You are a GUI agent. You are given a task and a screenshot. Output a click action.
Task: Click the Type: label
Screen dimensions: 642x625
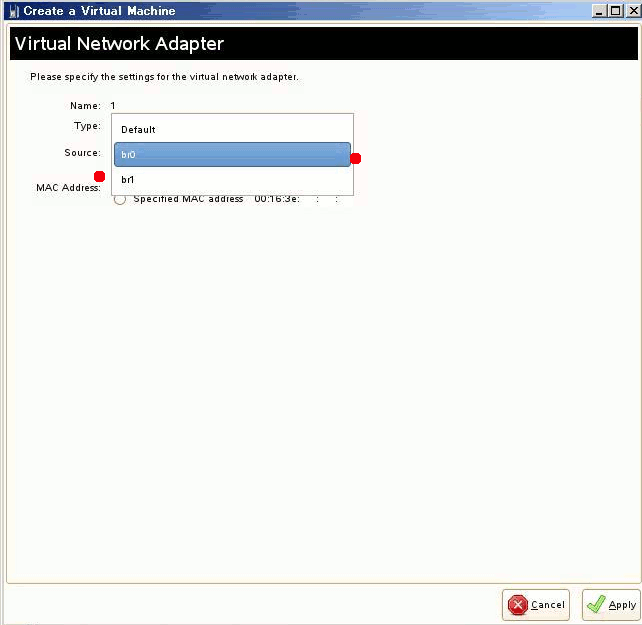point(87,126)
